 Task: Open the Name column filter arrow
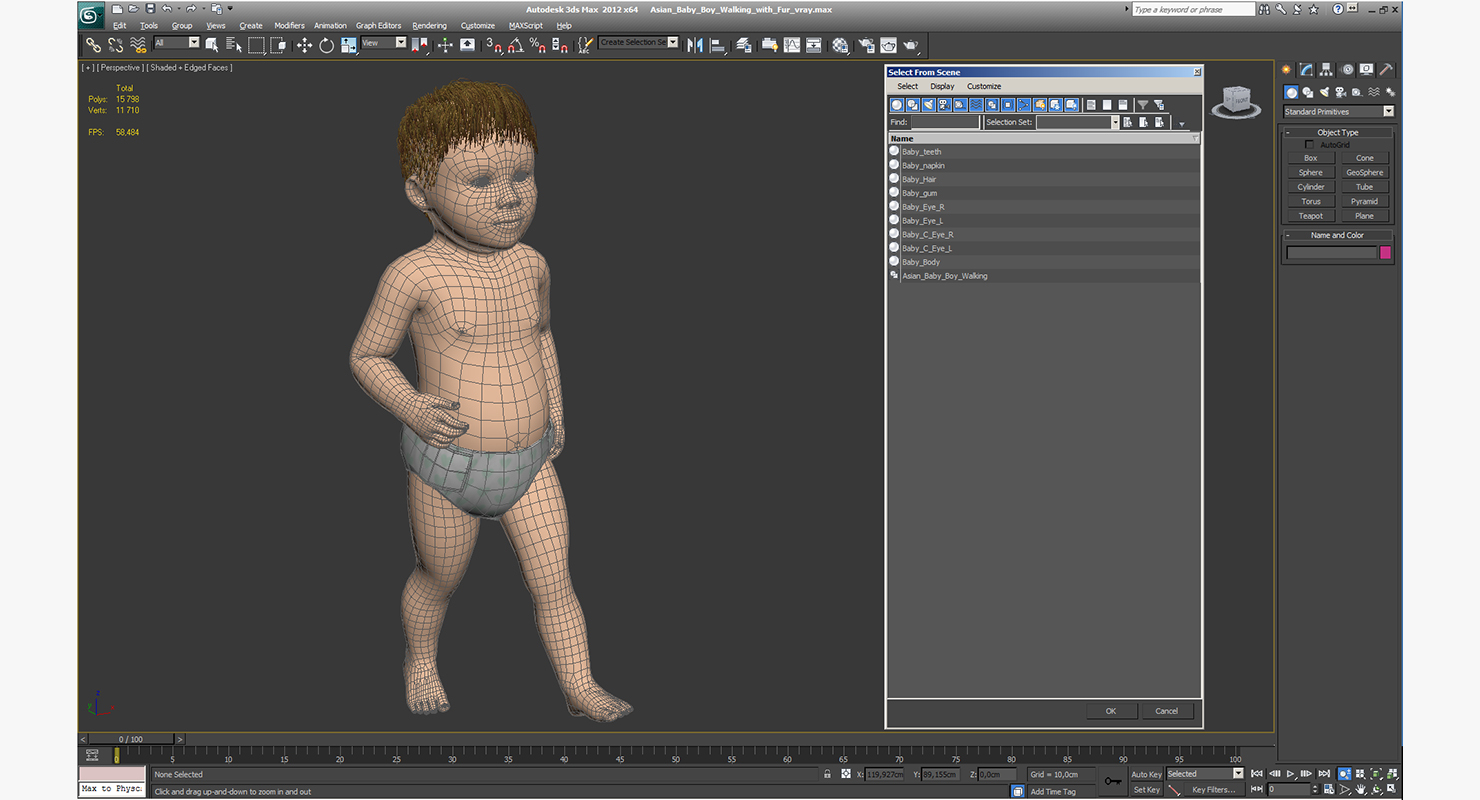[x=1195, y=139]
